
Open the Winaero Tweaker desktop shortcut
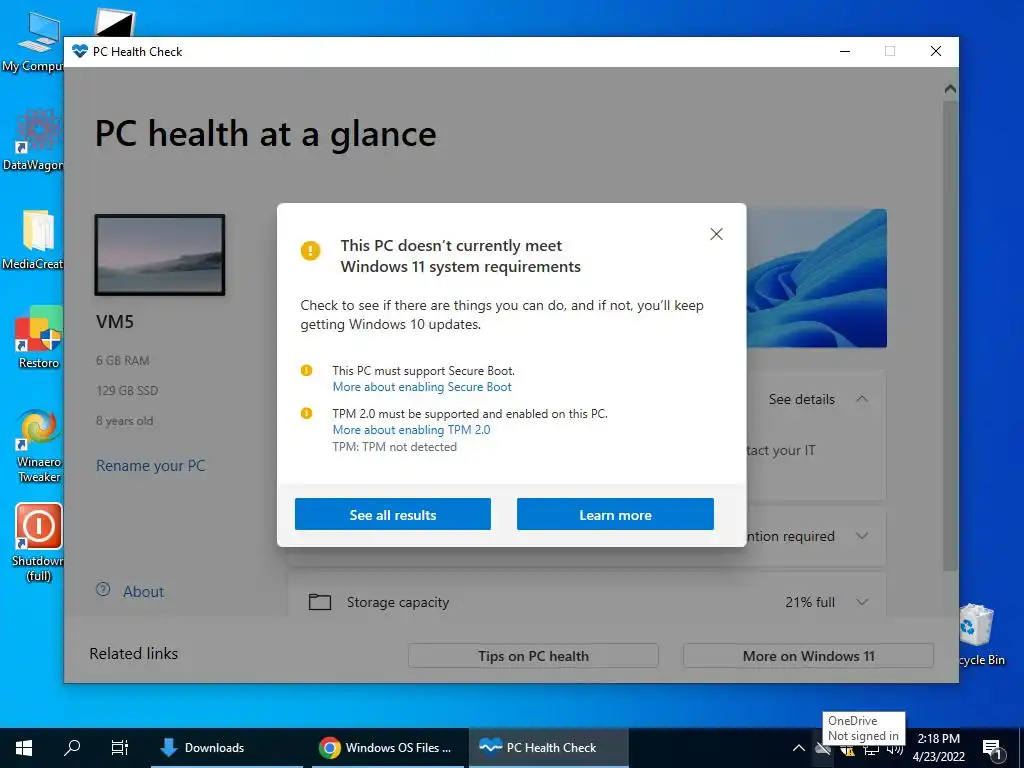39,445
